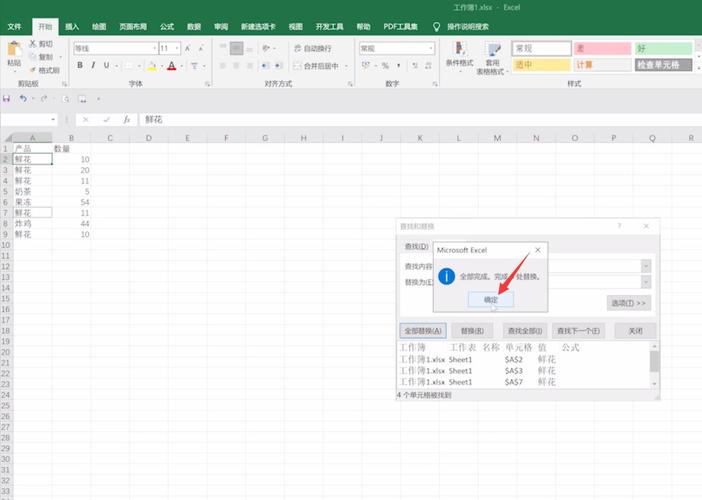Open Conditional Formatting (条件格式)
702x500 pixels.
pyautogui.click(x=459, y=56)
